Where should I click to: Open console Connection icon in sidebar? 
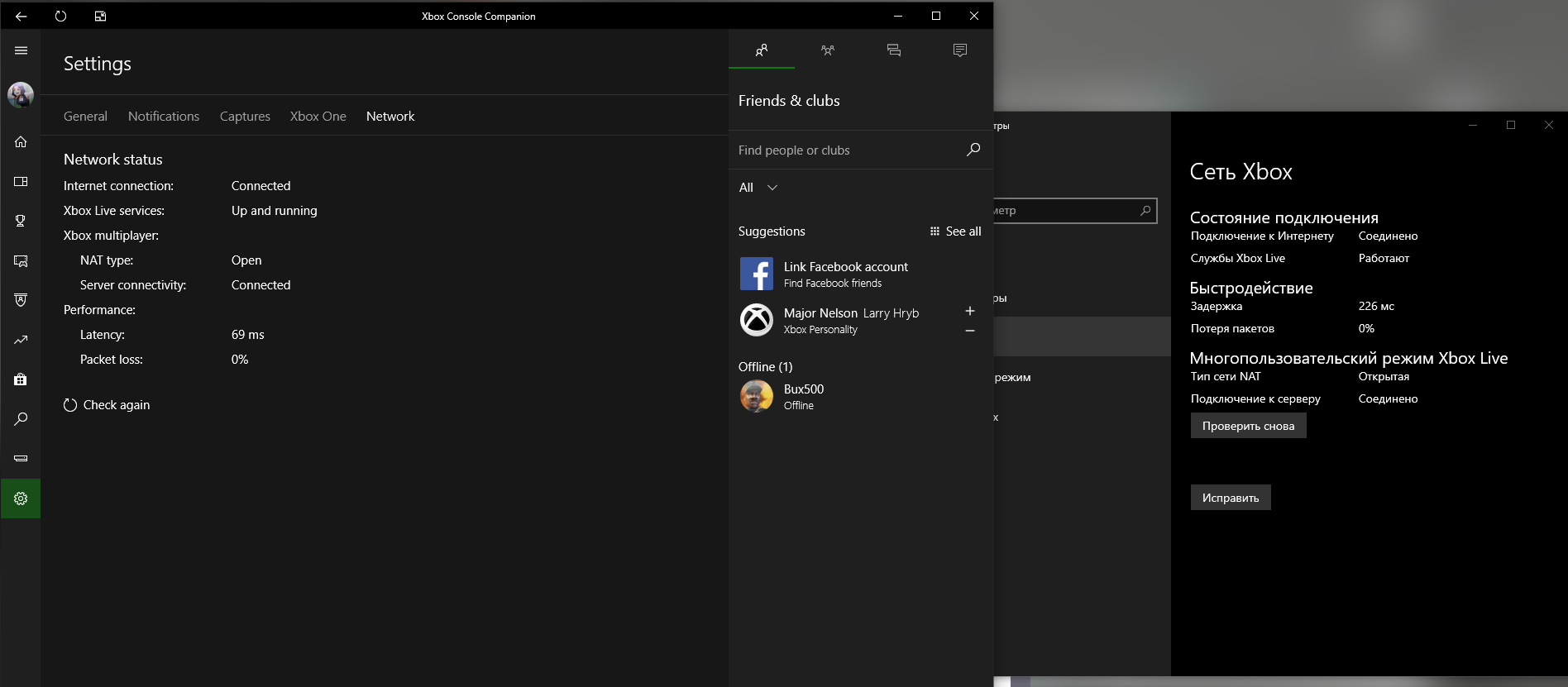pyautogui.click(x=21, y=458)
